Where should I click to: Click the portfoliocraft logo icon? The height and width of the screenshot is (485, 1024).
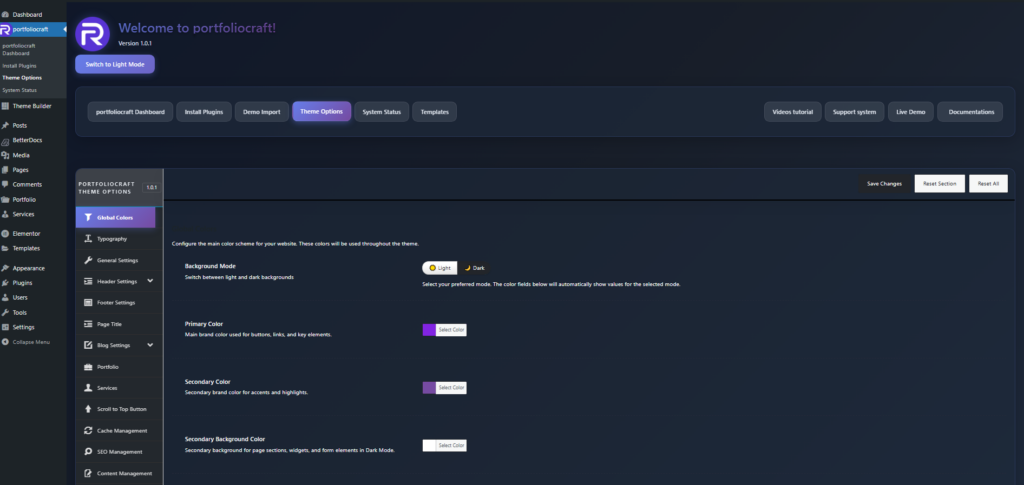pyautogui.click(x=93, y=34)
